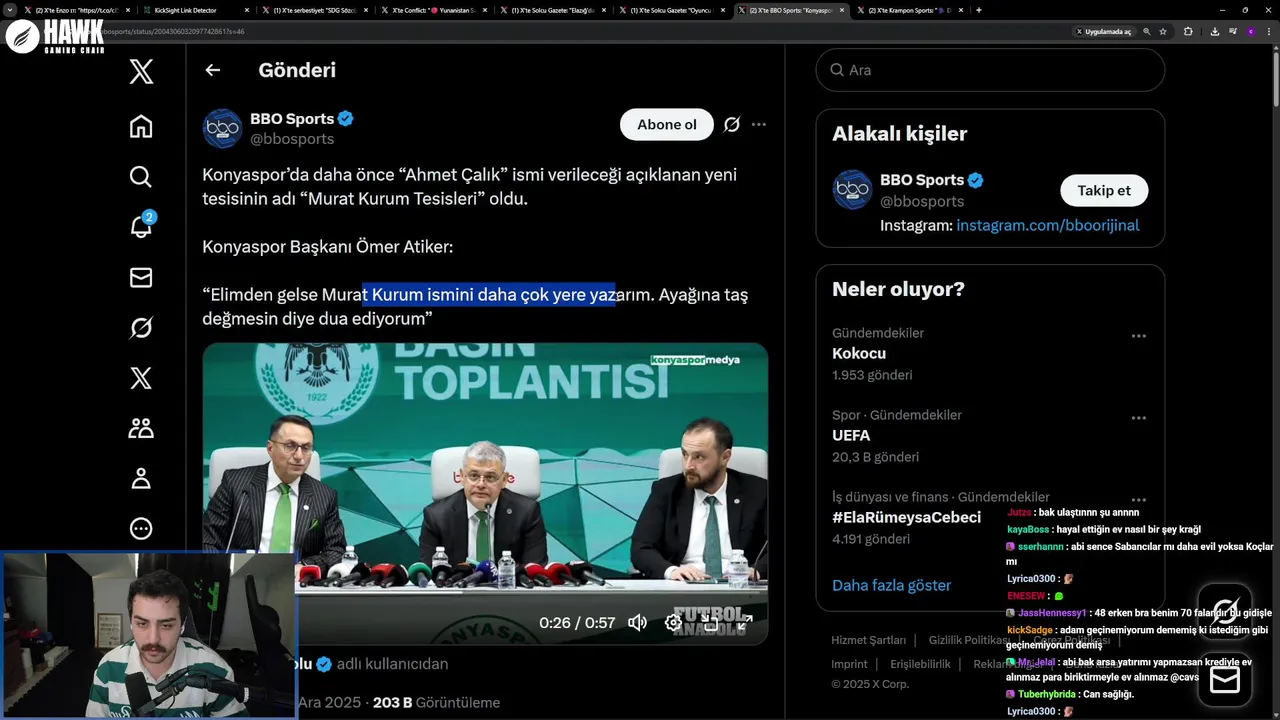
Task: Open browser downloads icon
Action: [1214, 31]
